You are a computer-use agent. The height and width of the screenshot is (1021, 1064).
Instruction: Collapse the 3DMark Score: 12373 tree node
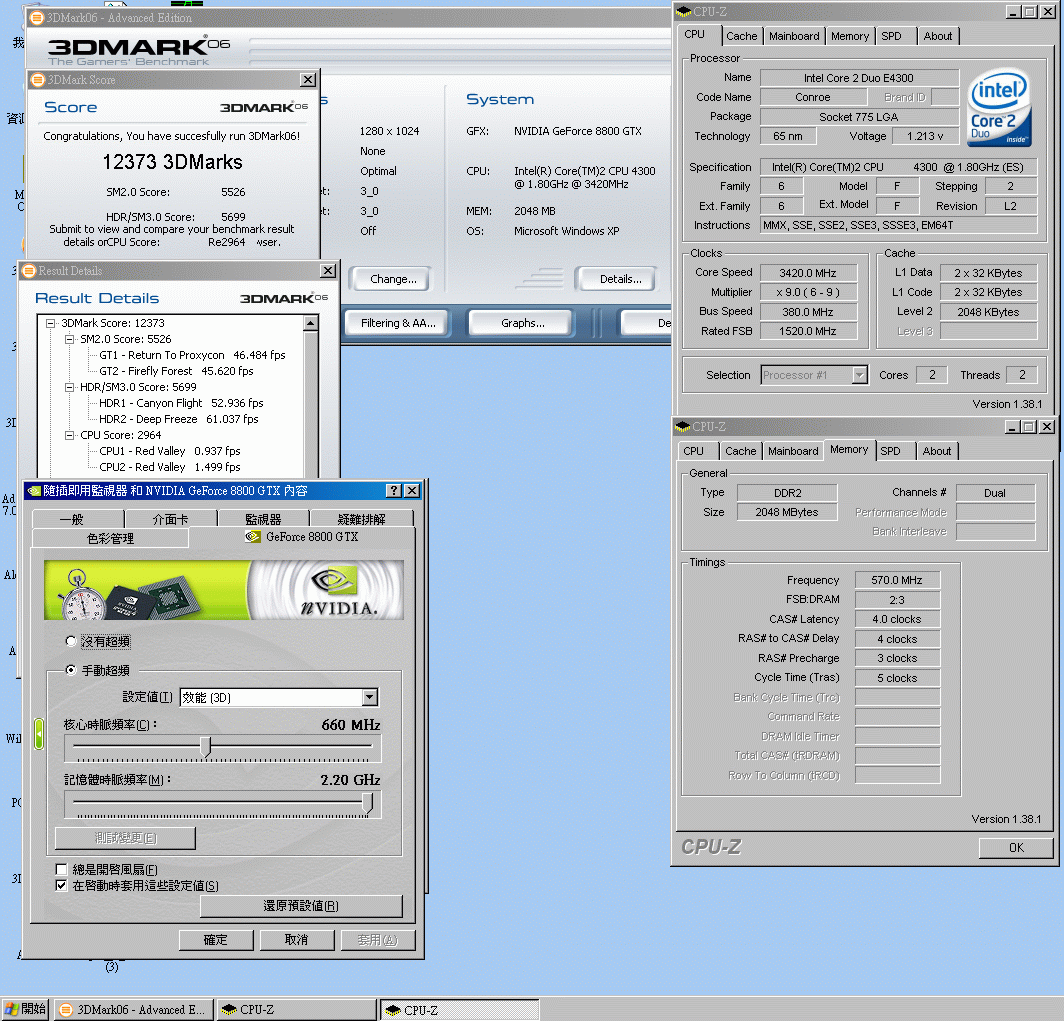pos(50,324)
